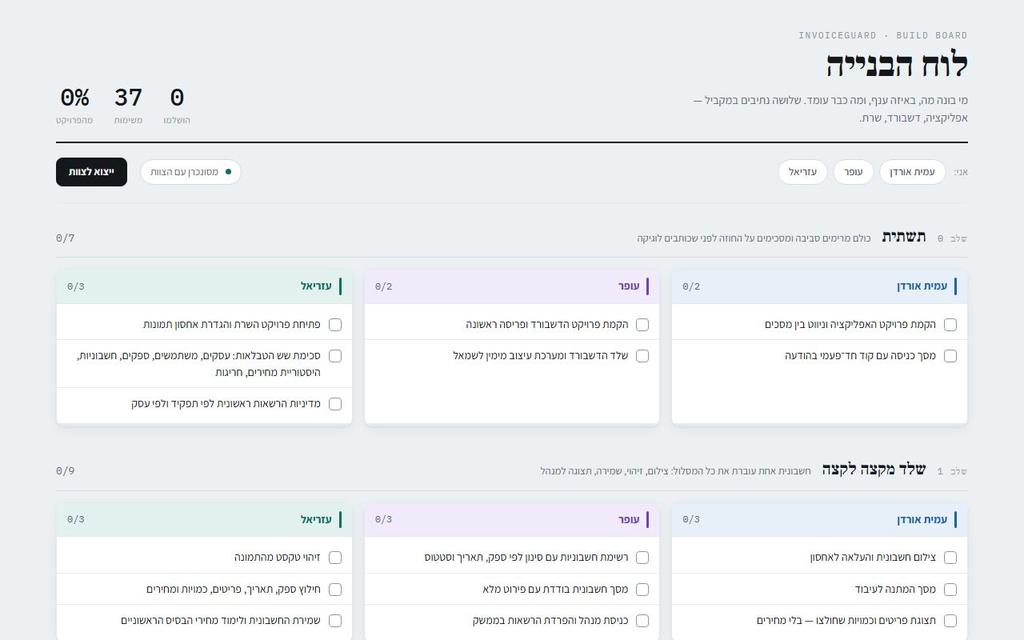Choose the עופר identity chip
Screen dimensions: 1024x640
pos(853,172)
